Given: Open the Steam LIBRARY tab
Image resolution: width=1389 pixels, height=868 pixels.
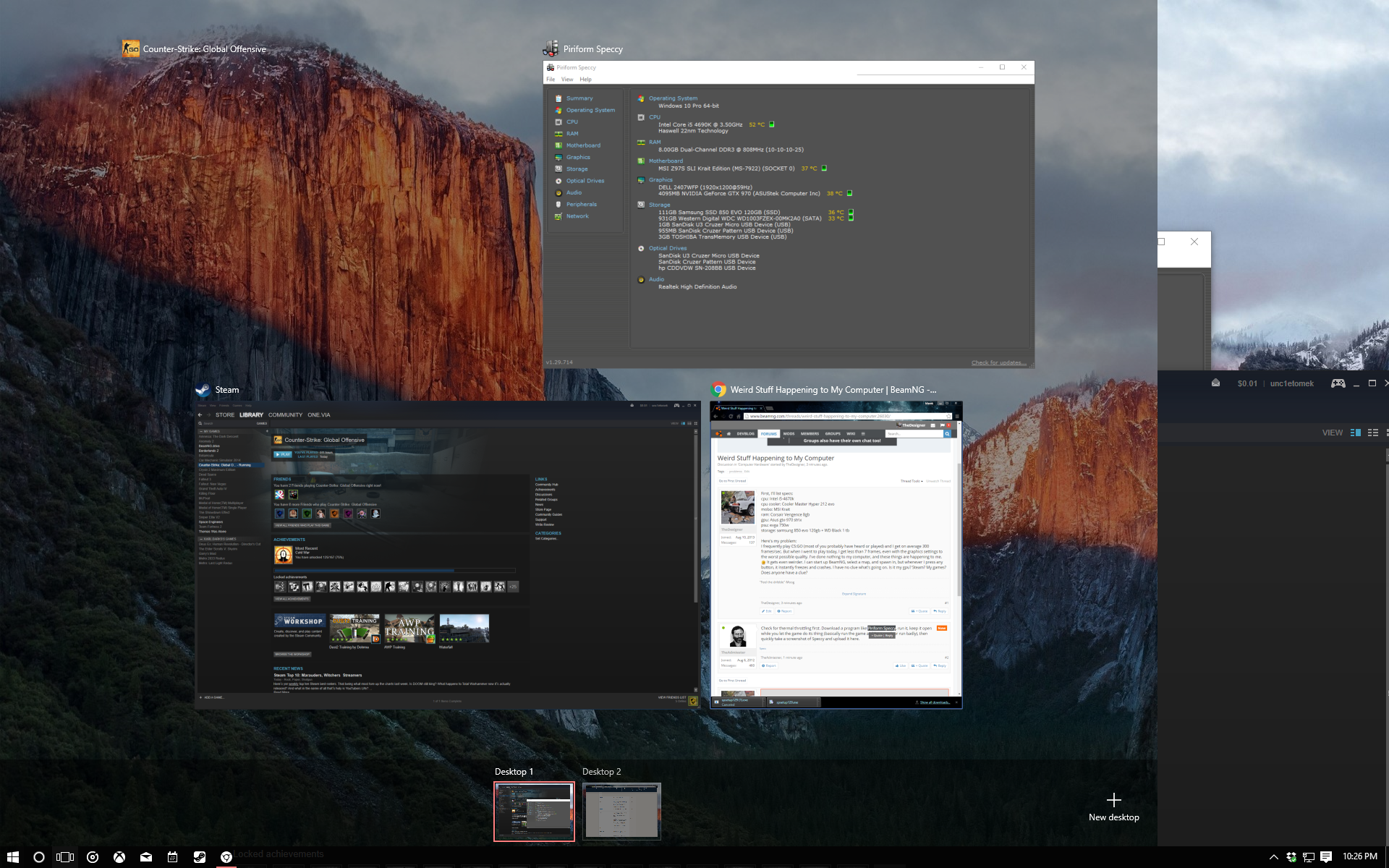Looking at the screenshot, I should click(x=252, y=415).
